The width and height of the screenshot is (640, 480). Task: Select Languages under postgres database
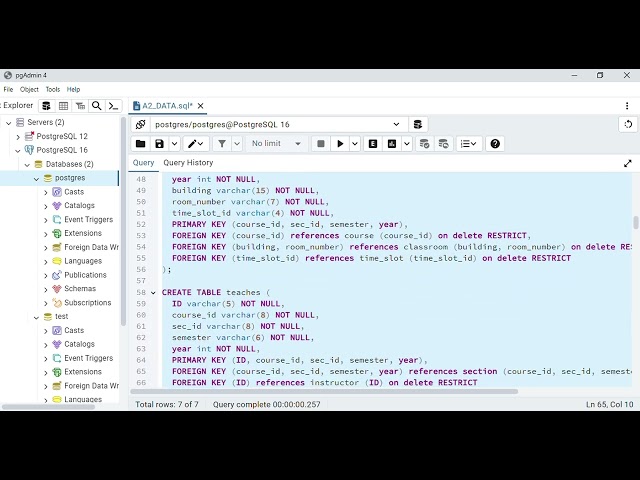coord(83,261)
